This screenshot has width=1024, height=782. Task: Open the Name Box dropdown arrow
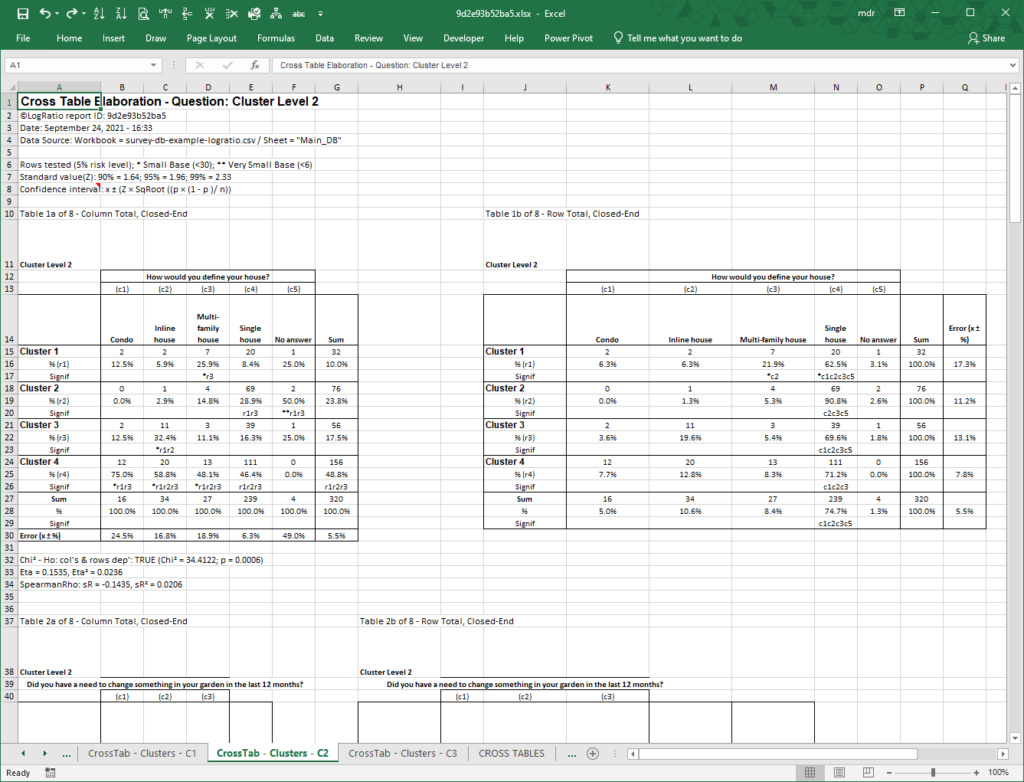point(153,65)
